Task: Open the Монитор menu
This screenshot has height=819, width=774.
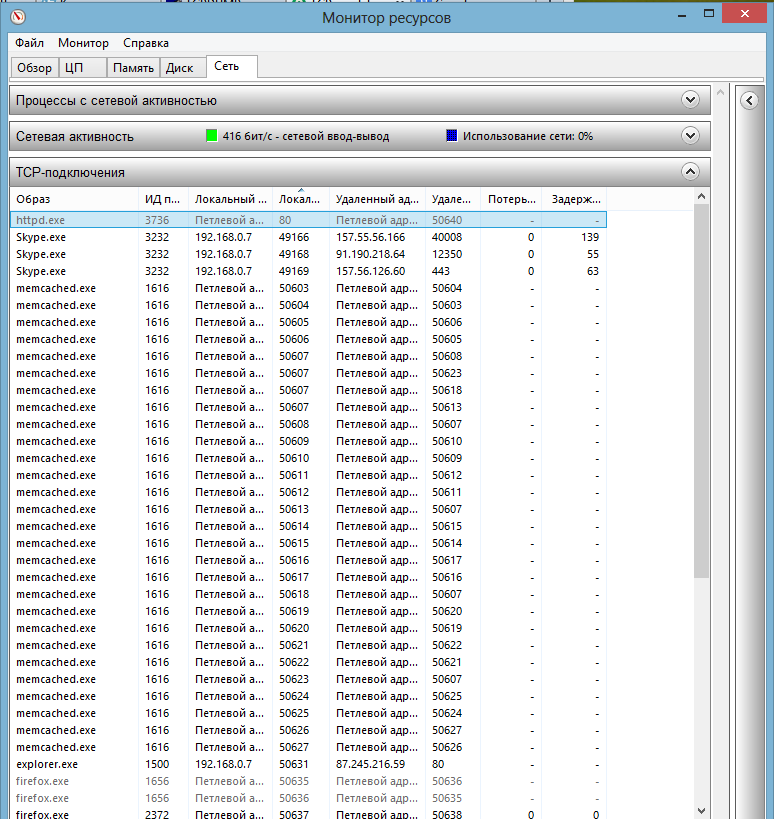Action: [x=83, y=43]
